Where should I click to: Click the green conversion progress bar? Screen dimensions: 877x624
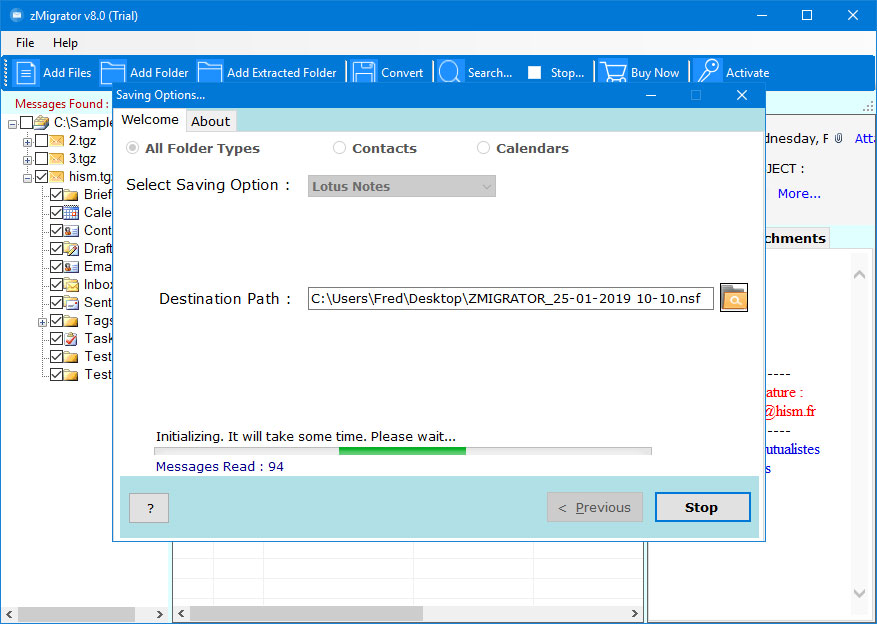pos(402,451)
